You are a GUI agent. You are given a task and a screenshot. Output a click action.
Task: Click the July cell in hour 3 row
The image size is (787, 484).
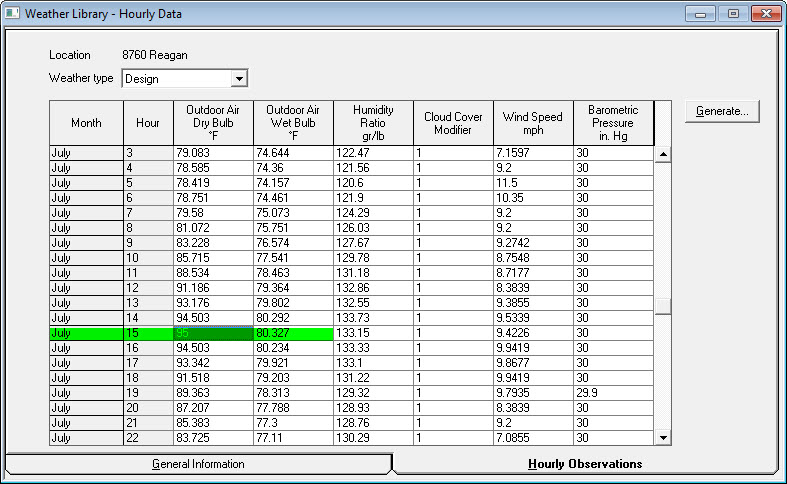(86, 153)
